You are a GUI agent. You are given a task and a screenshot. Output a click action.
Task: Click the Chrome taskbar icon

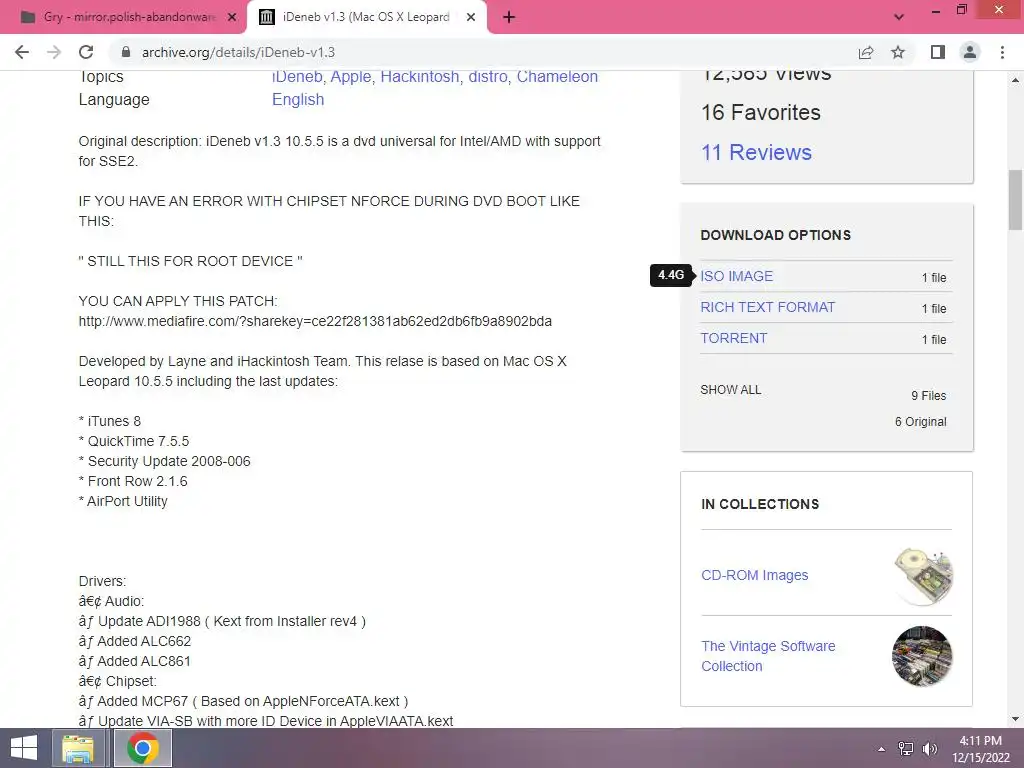[143, 748]
